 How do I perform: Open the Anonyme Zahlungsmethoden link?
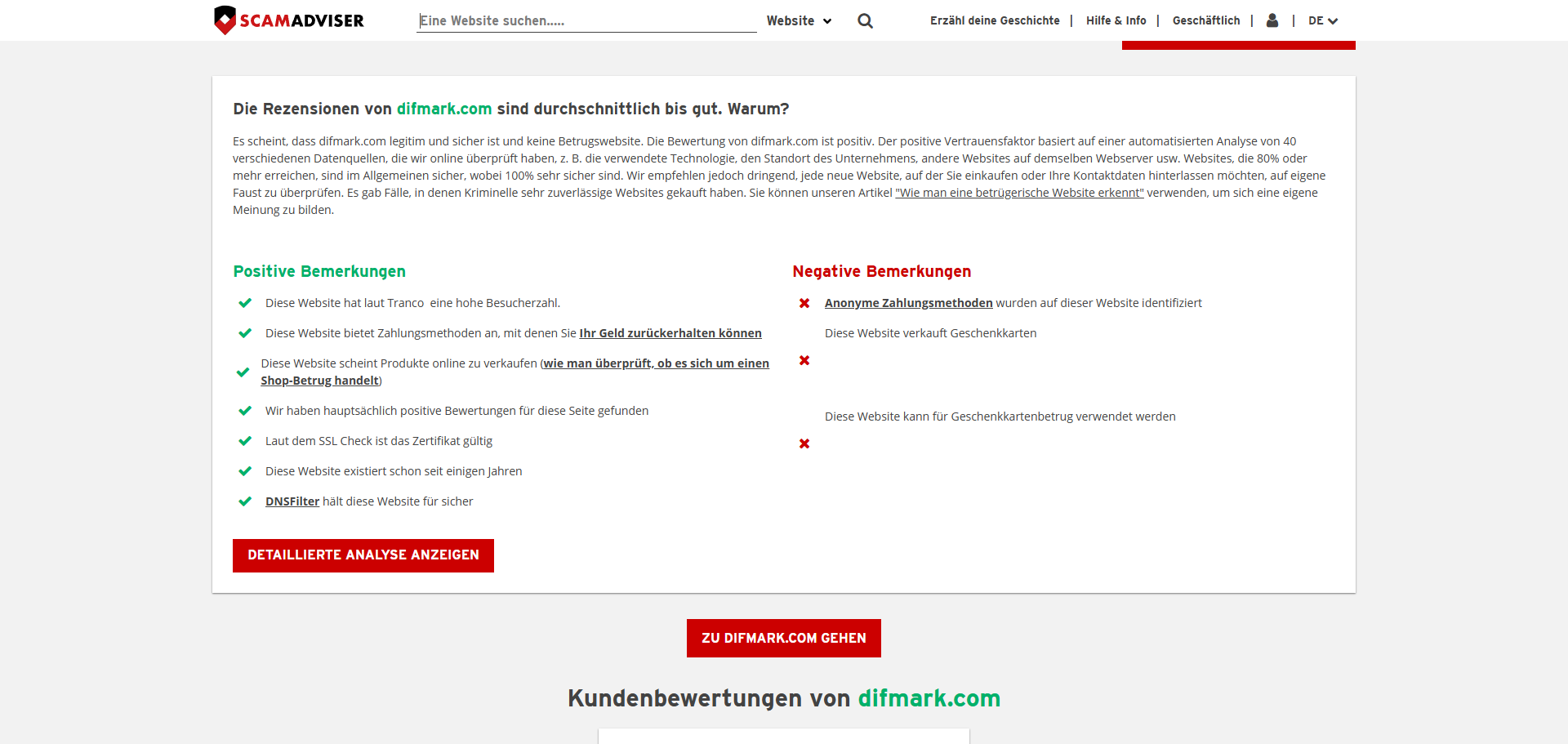point(908,303)
